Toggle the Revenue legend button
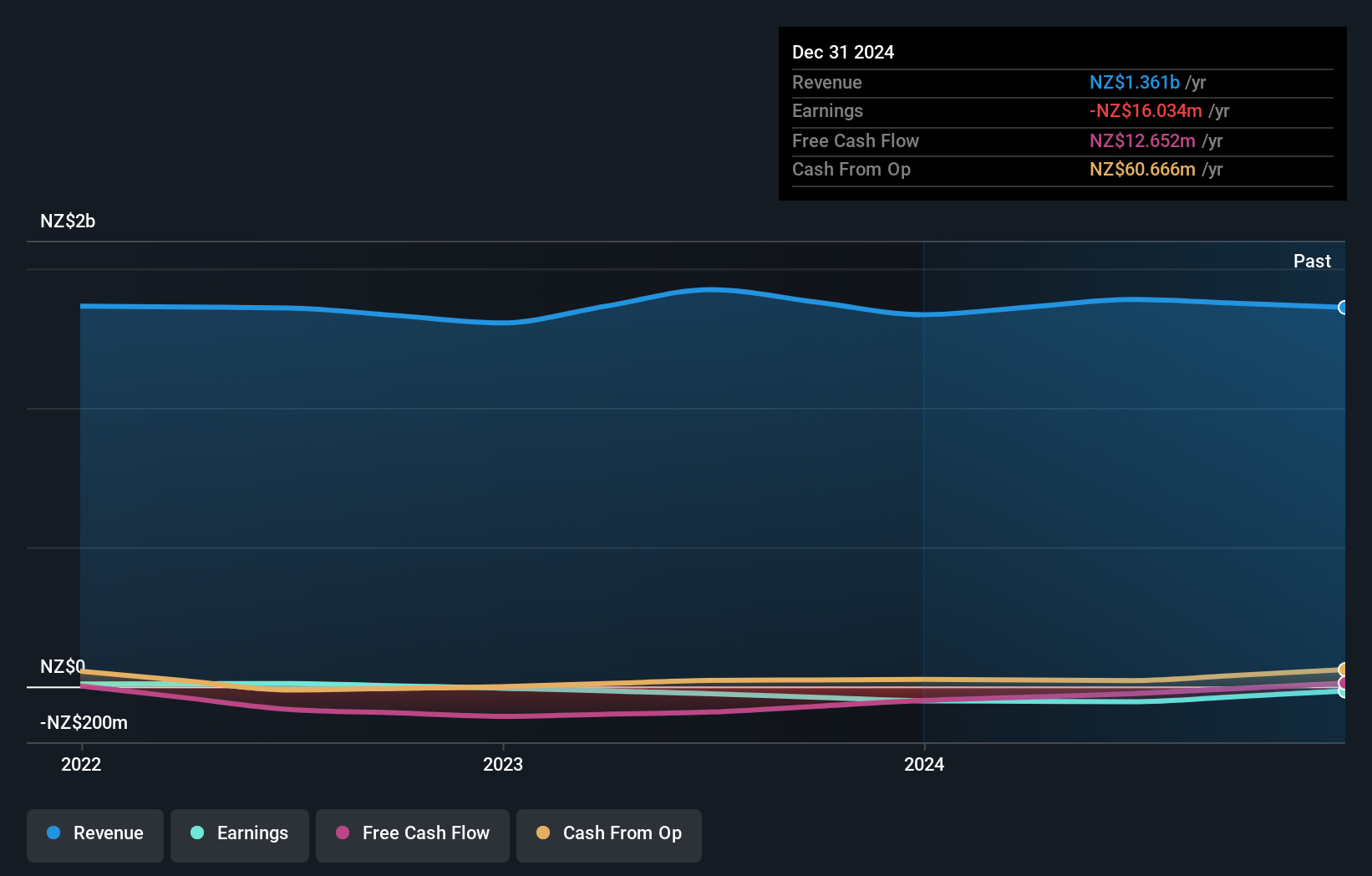The image size is (1372, 876). (x=95, y=835)
